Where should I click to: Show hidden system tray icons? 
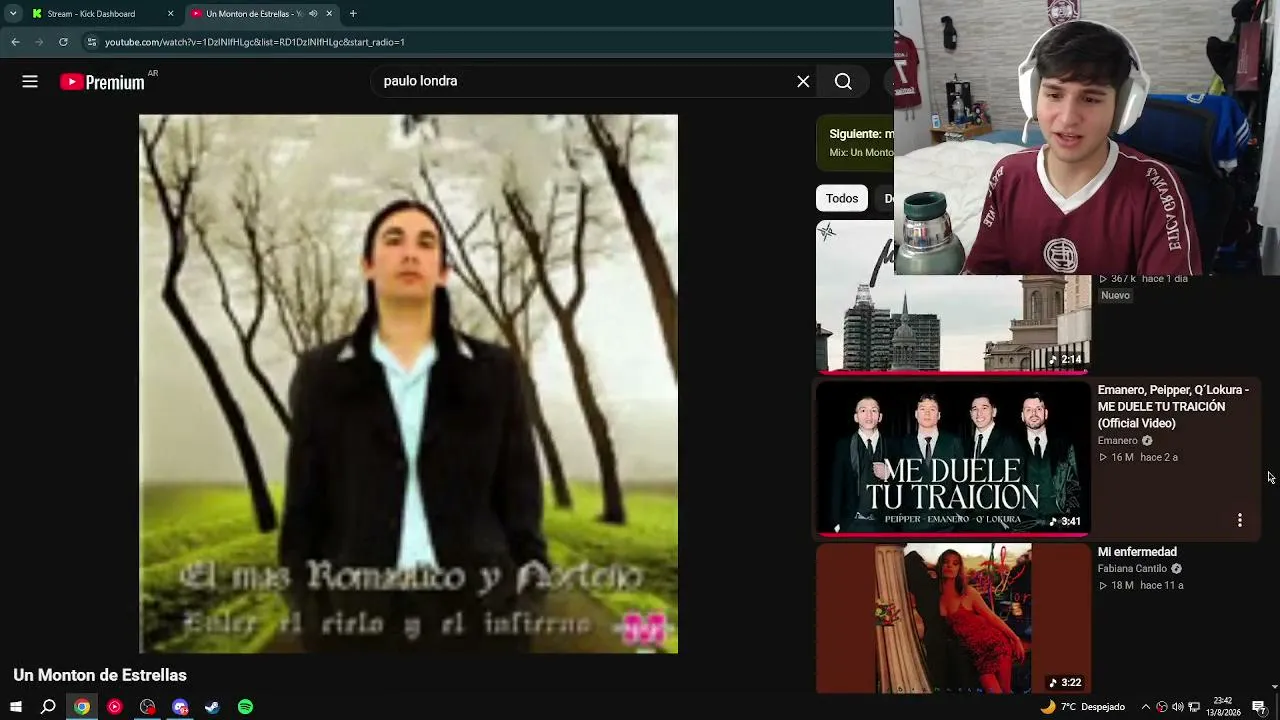point(1146,707)
